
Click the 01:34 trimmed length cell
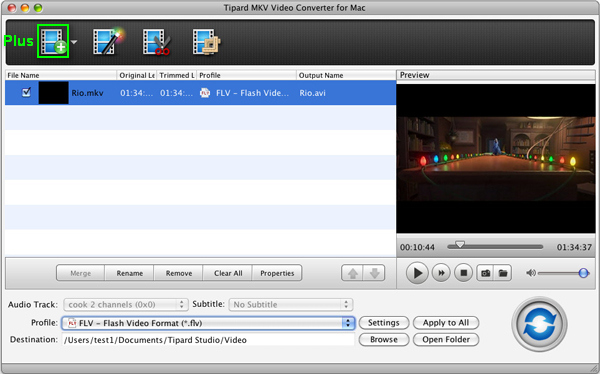177,93
